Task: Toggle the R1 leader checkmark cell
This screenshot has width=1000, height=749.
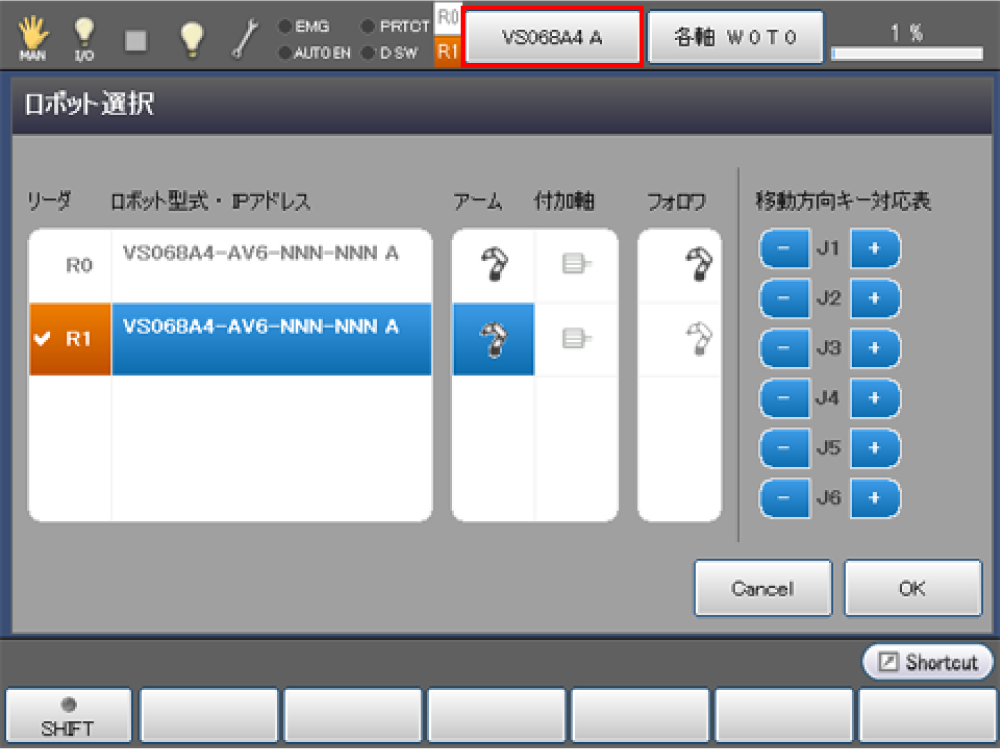Action: [x=70, y=340]
